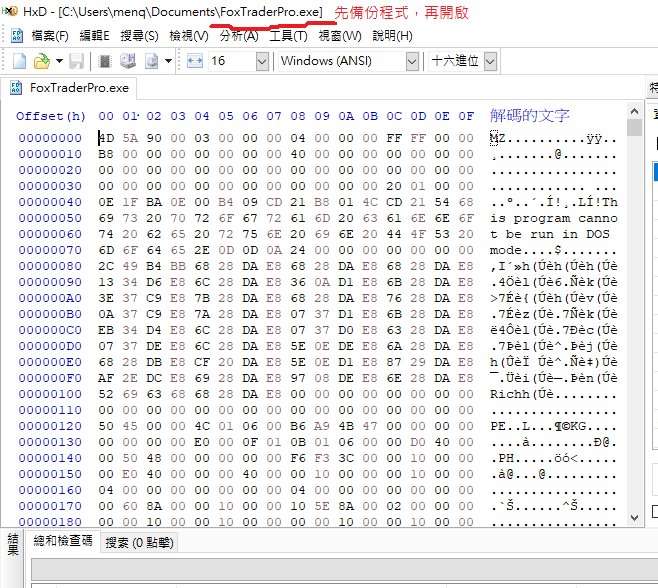Click the column header 08

click(x=298, y=116)
